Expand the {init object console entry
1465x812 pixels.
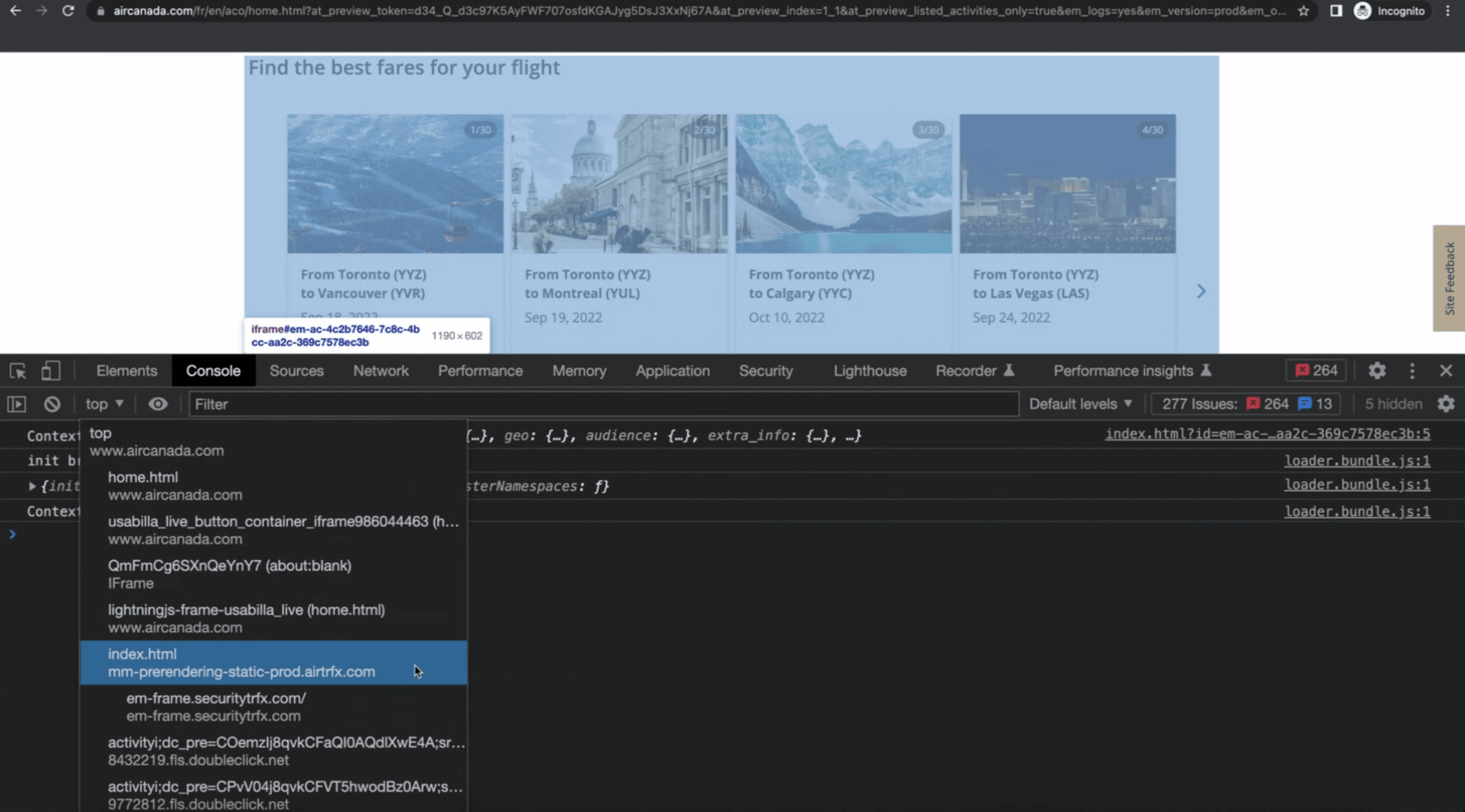coord(32,486)
